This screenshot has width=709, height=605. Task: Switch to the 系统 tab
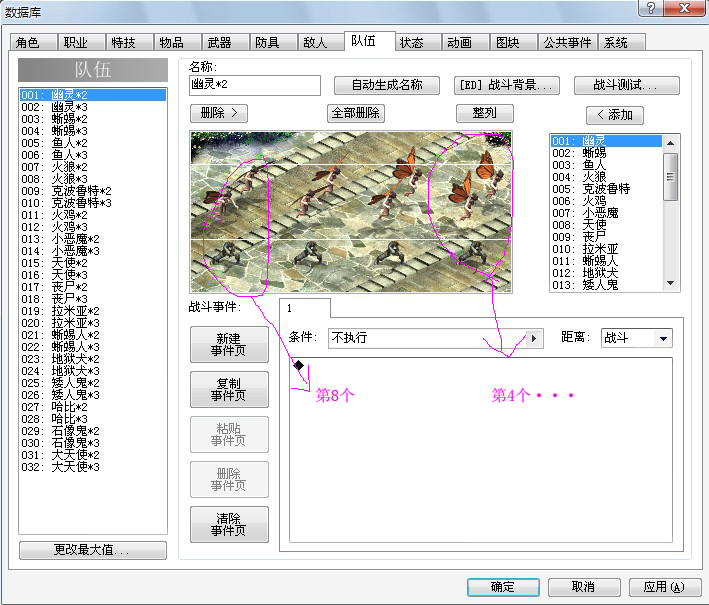coord(621,43)
